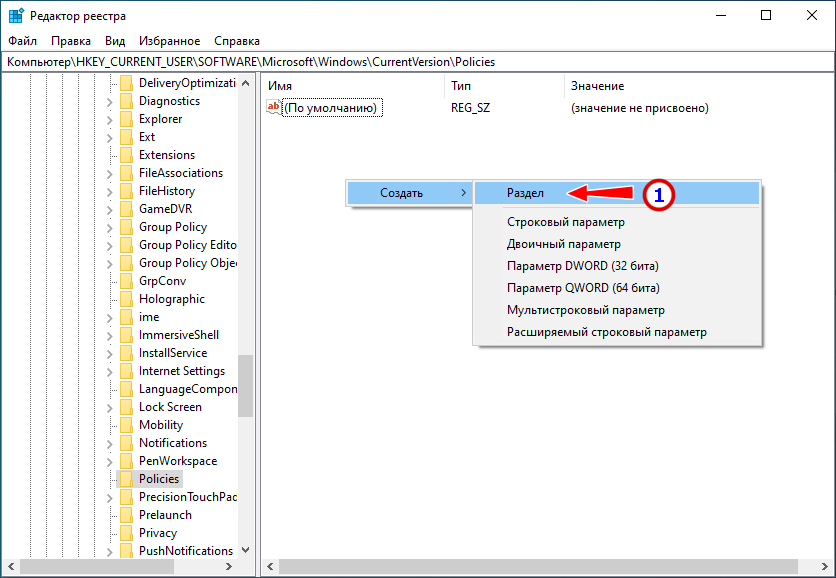Select the LanguageComponents key label
This screenshot has height=578, width=836.
click(188, 389)
